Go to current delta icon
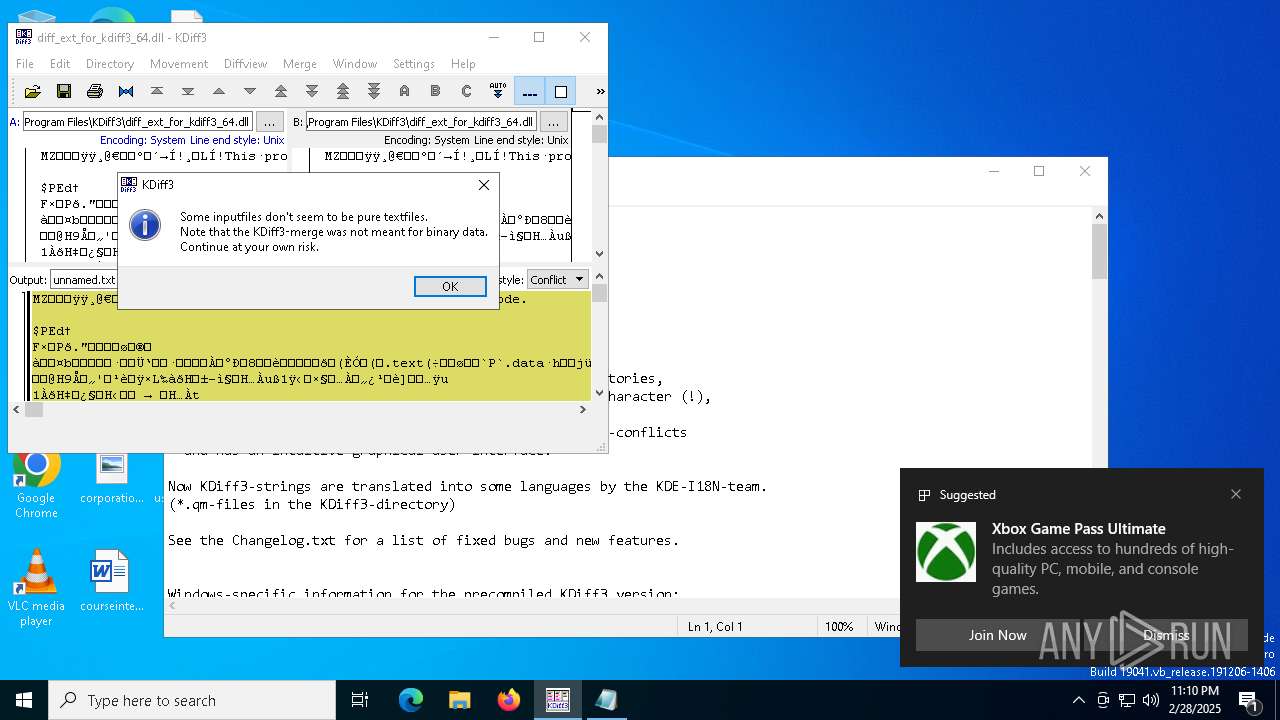The image size is (1280, 720). pyautogui.click(x=126, y=91)
